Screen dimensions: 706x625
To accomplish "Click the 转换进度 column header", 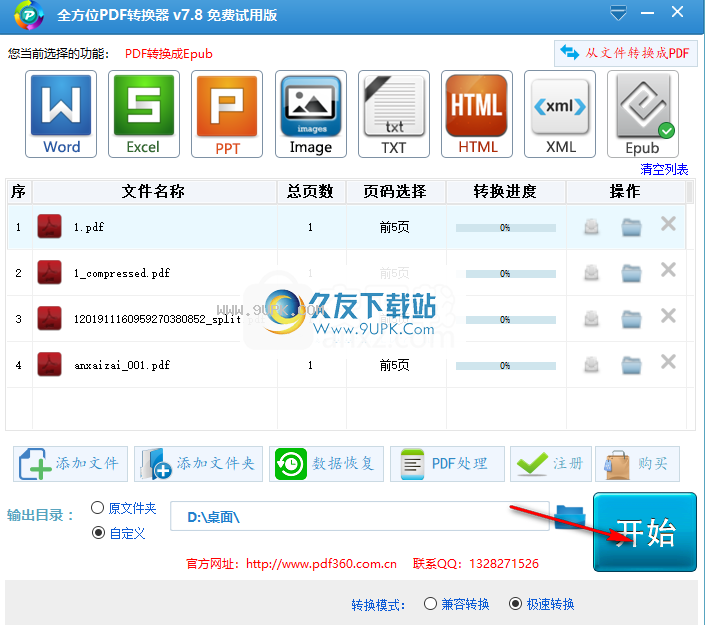I will coord(506,191).
